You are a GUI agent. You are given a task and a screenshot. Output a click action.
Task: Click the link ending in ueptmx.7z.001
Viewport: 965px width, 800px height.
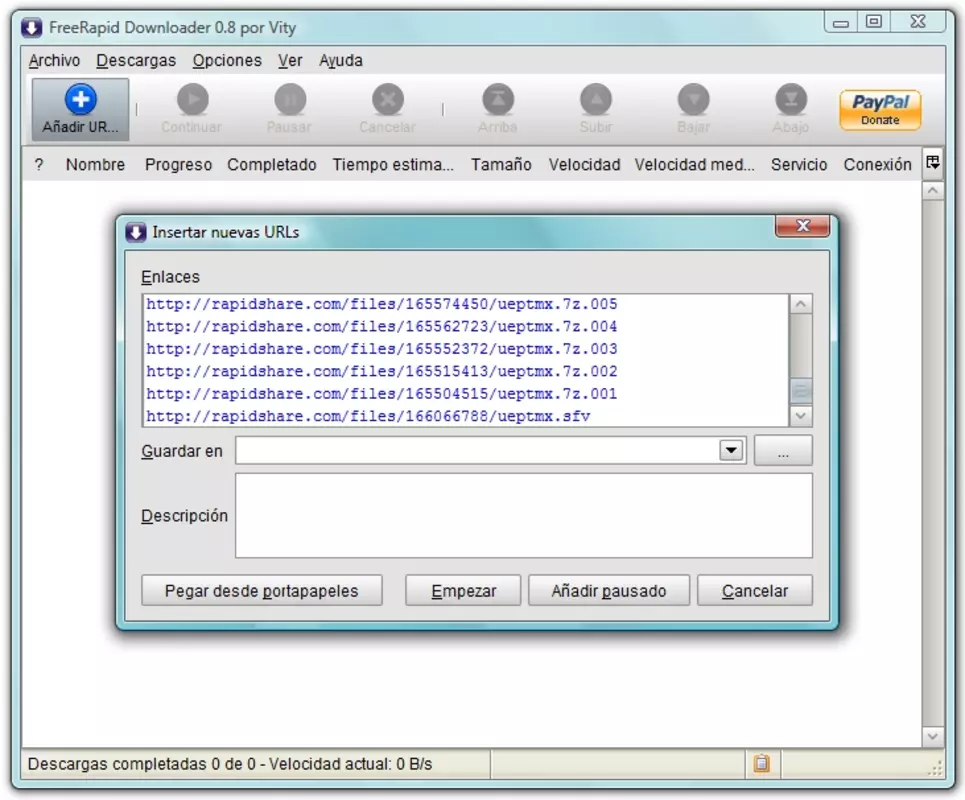[382, 394]
